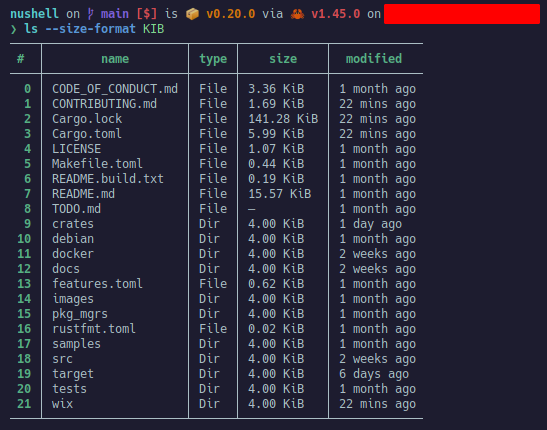Image resolution: width=547 pixels, height=430 pixels.
Task: Select the rustfmt.toml row name
Action: [x=94, y=329]
